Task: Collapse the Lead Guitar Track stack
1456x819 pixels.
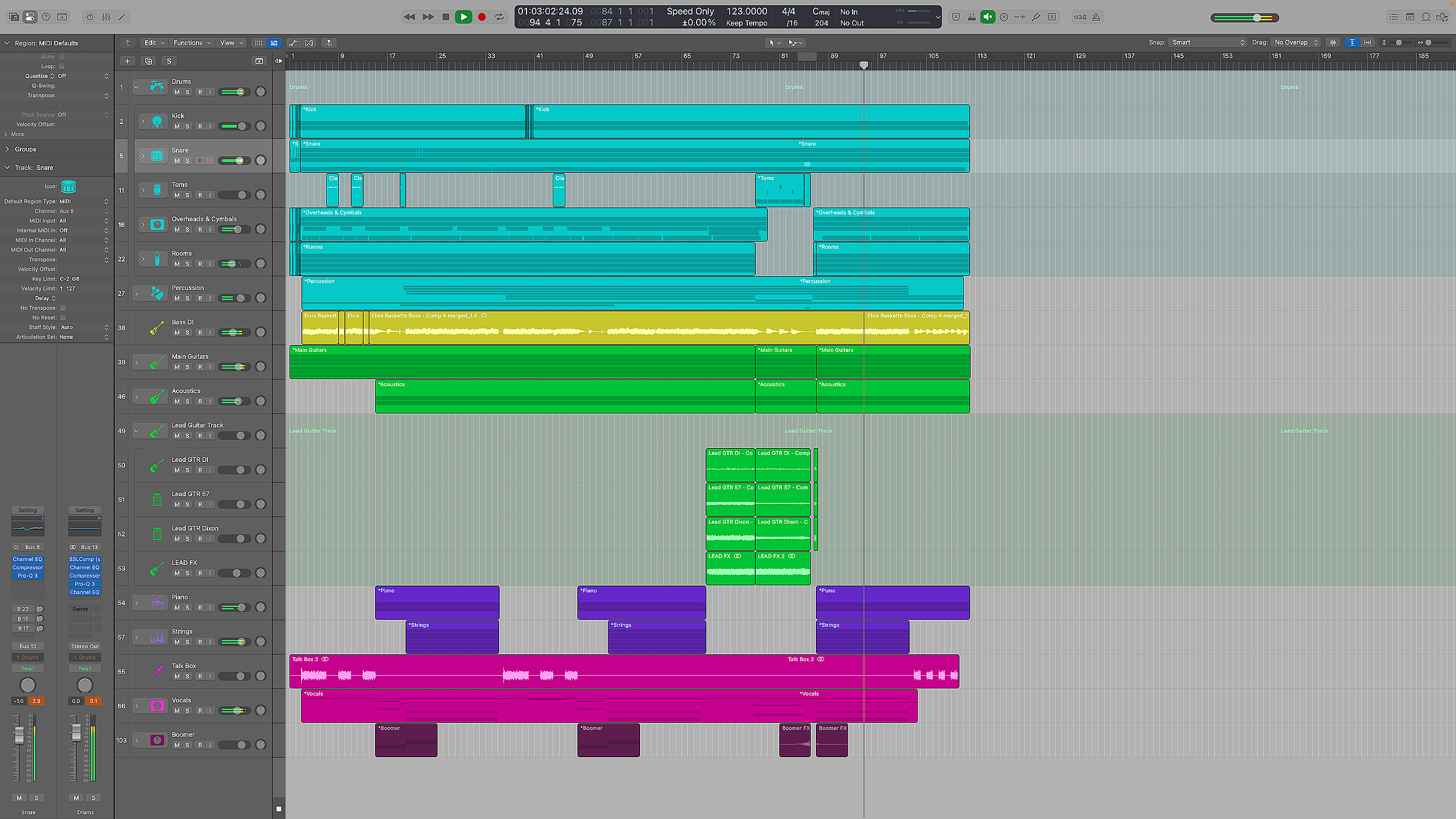Action: (136, 431)
